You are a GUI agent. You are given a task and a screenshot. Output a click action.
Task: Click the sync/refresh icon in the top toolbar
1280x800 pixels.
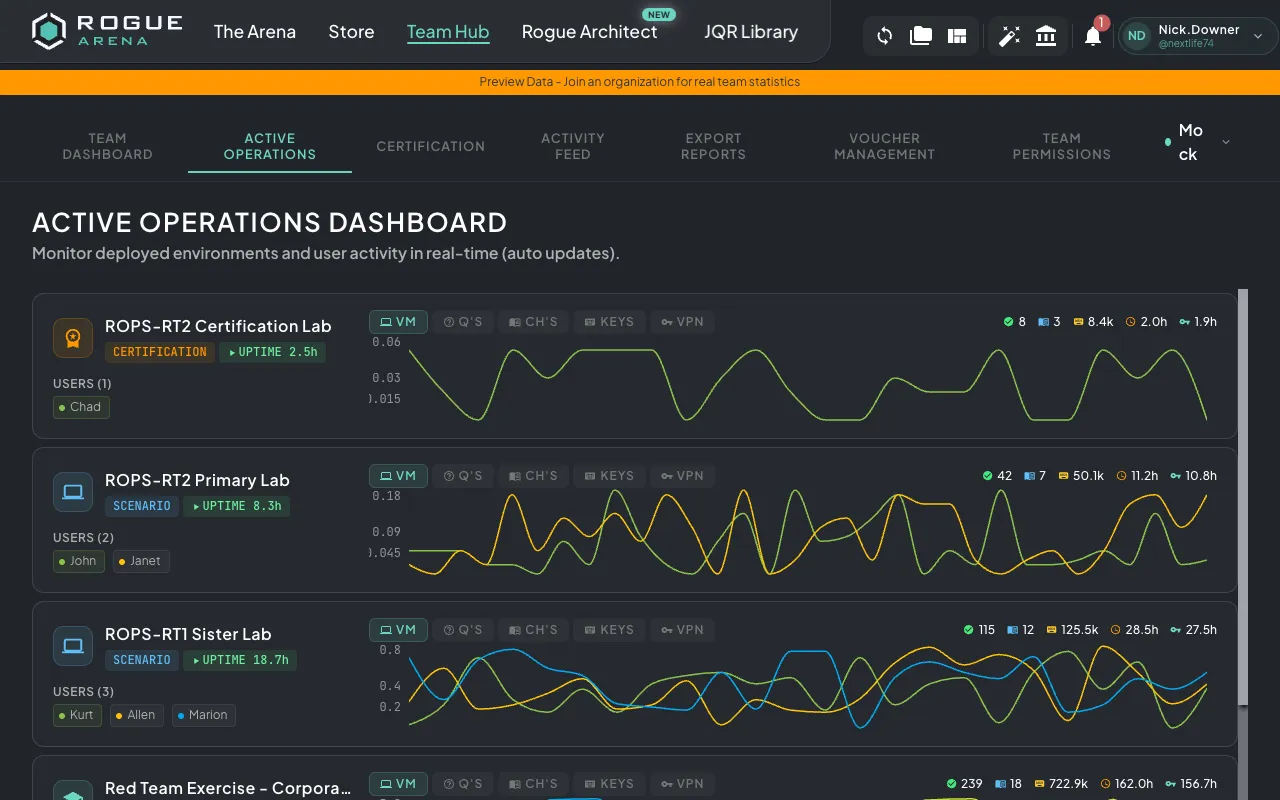(x=883, y=35)
